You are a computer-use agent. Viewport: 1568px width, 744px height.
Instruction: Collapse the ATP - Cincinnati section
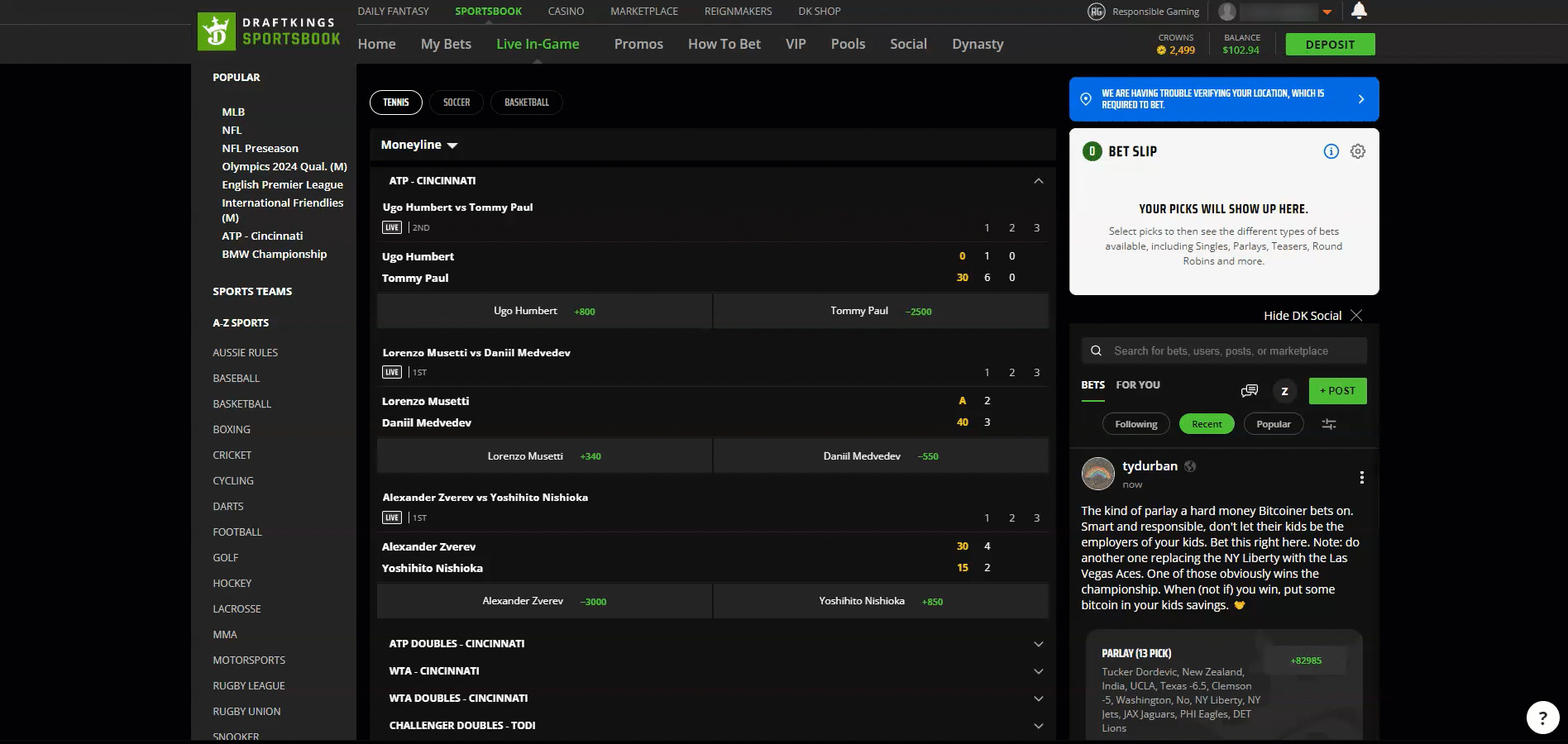click(x=1039, y=181)
